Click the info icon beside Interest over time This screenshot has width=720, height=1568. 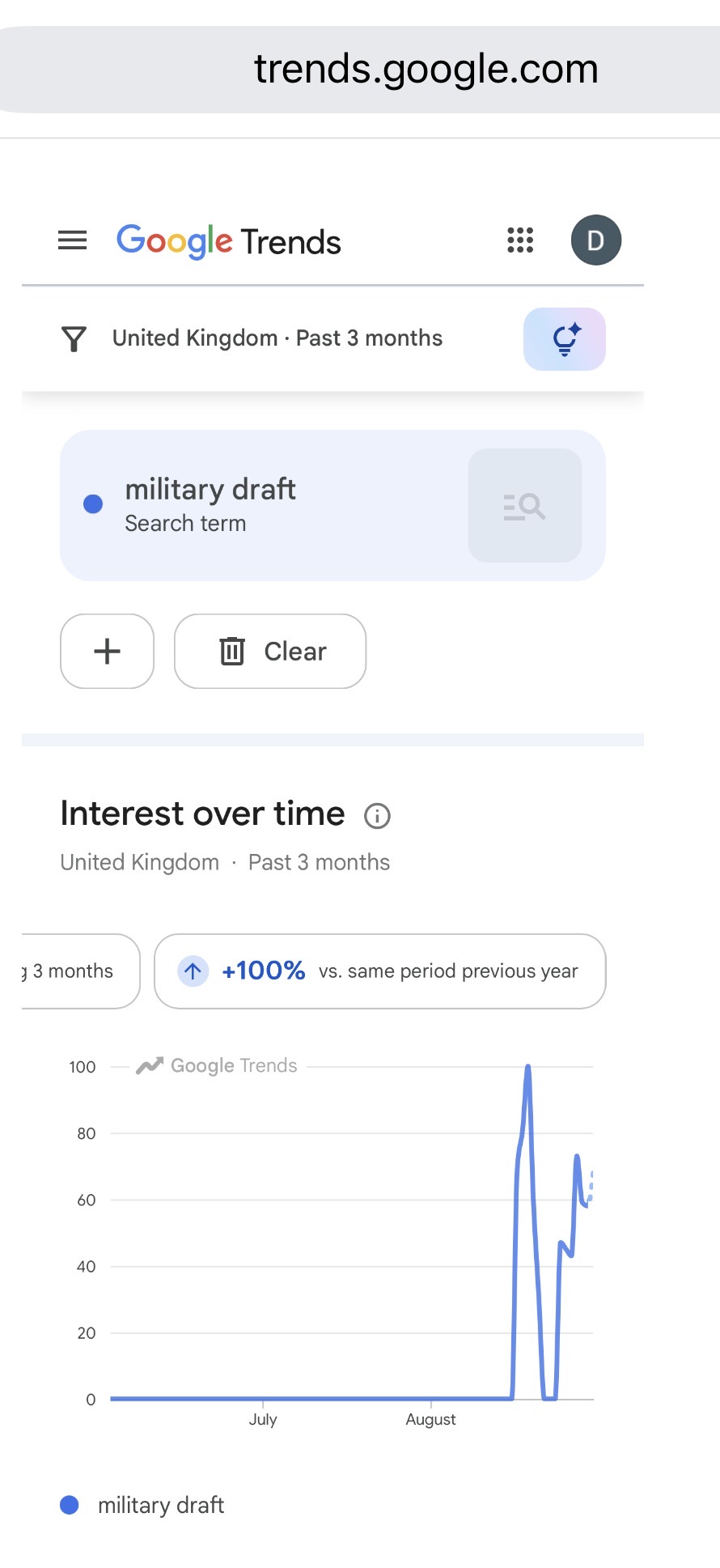point(377,816)
